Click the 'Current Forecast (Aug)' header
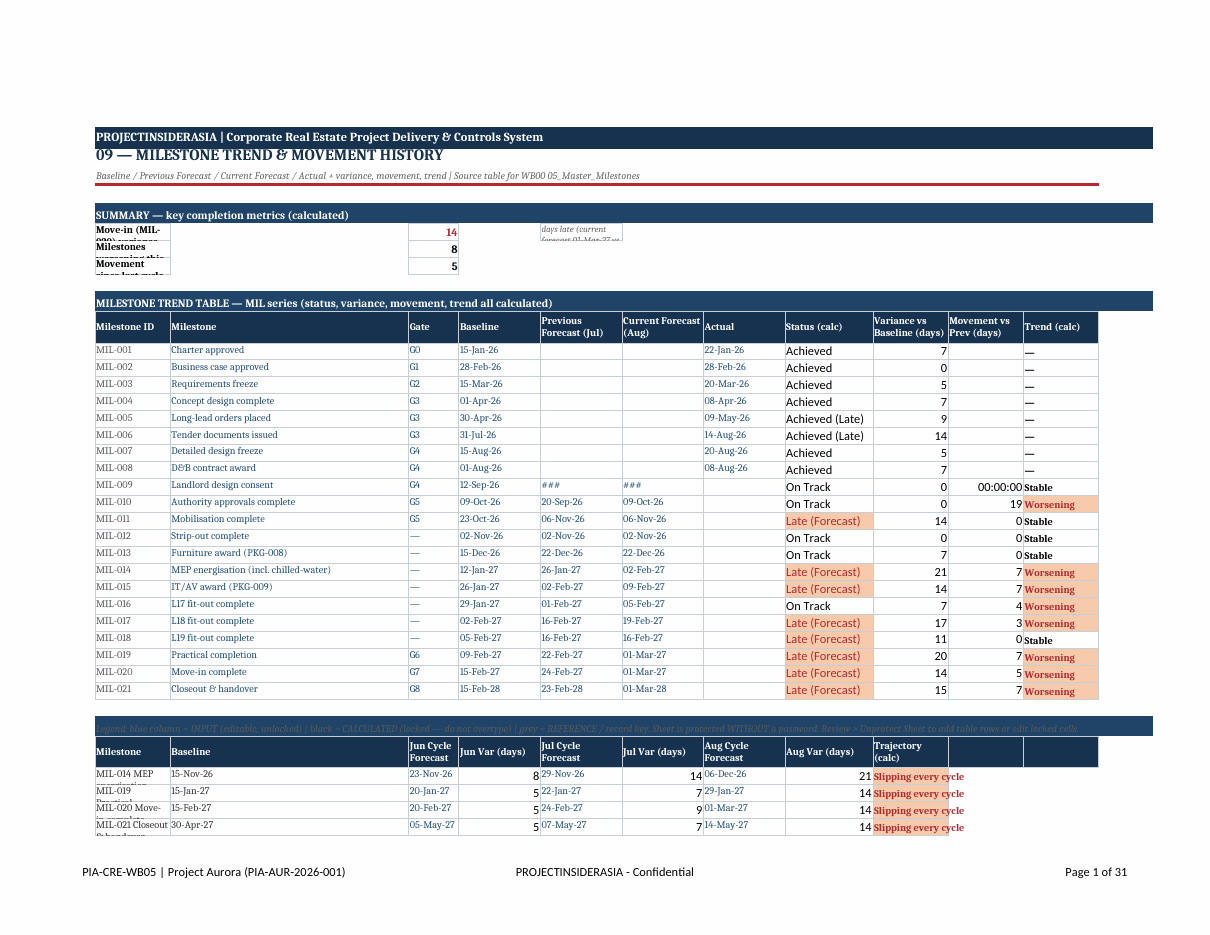 coord(662,327)
